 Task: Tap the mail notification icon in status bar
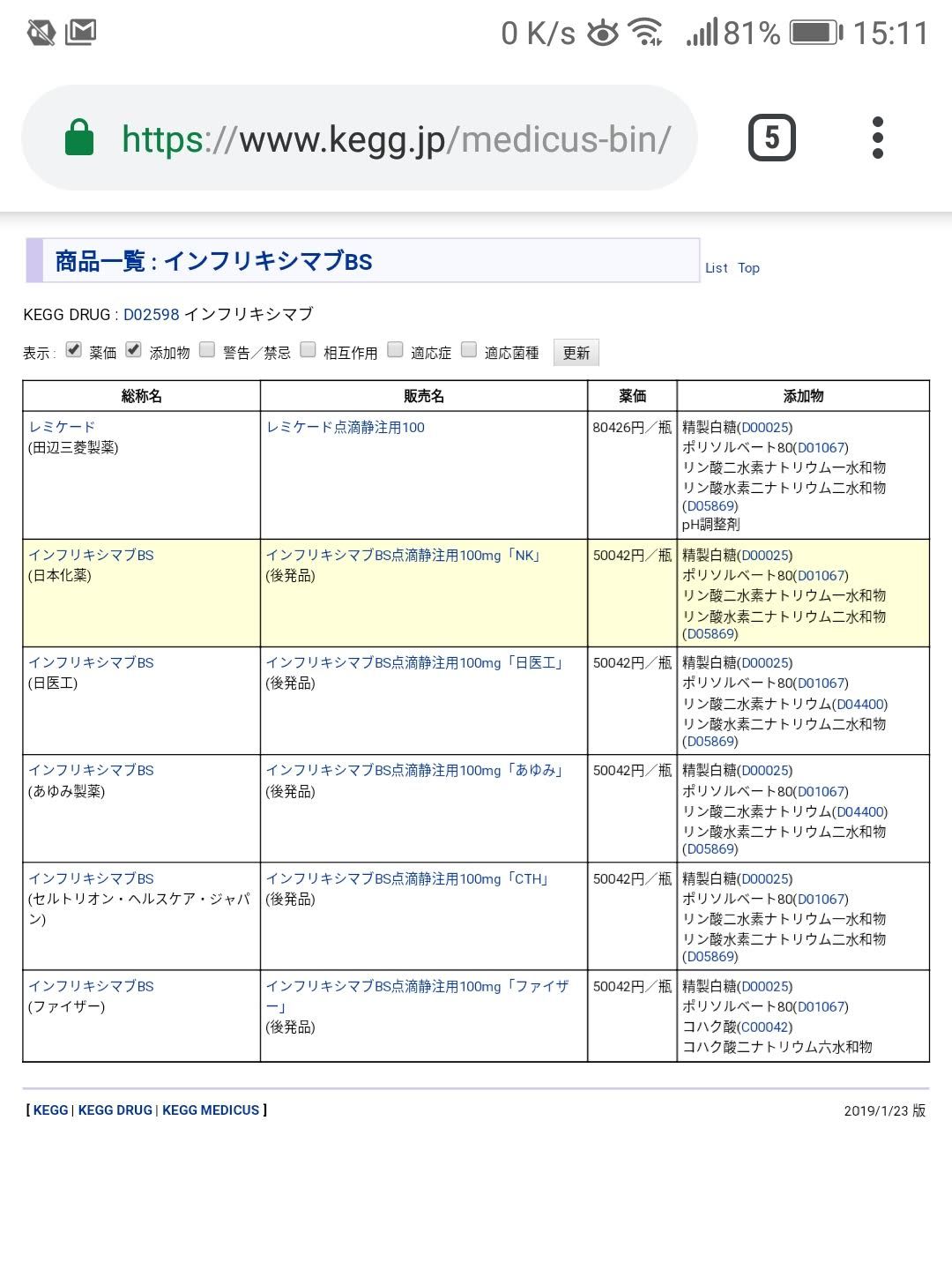[x=80, y=34]
